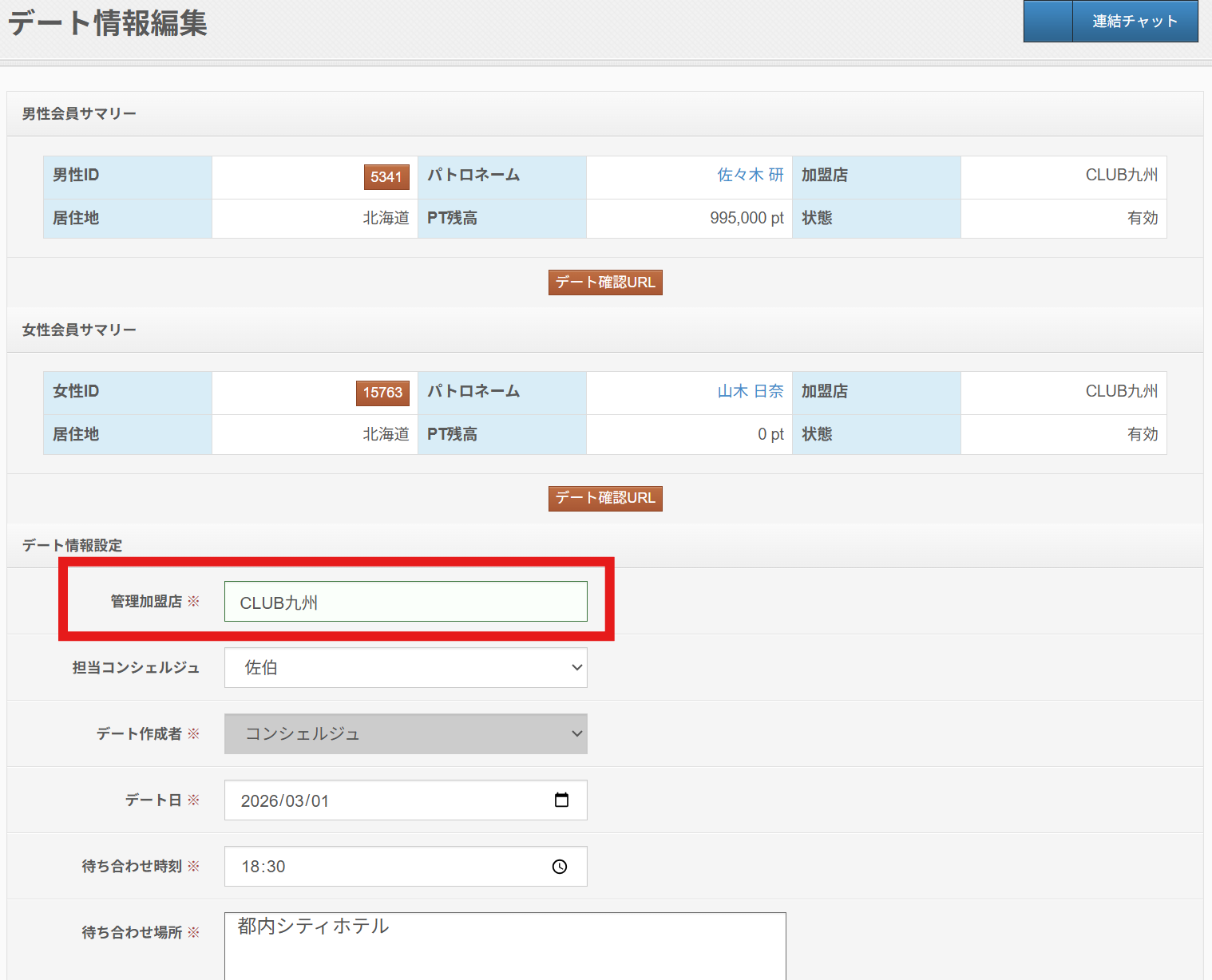The height and width of the screenshot is (980, 1212).
Task: Click デート確認URL button under male summary
Action: pos(605,283)
